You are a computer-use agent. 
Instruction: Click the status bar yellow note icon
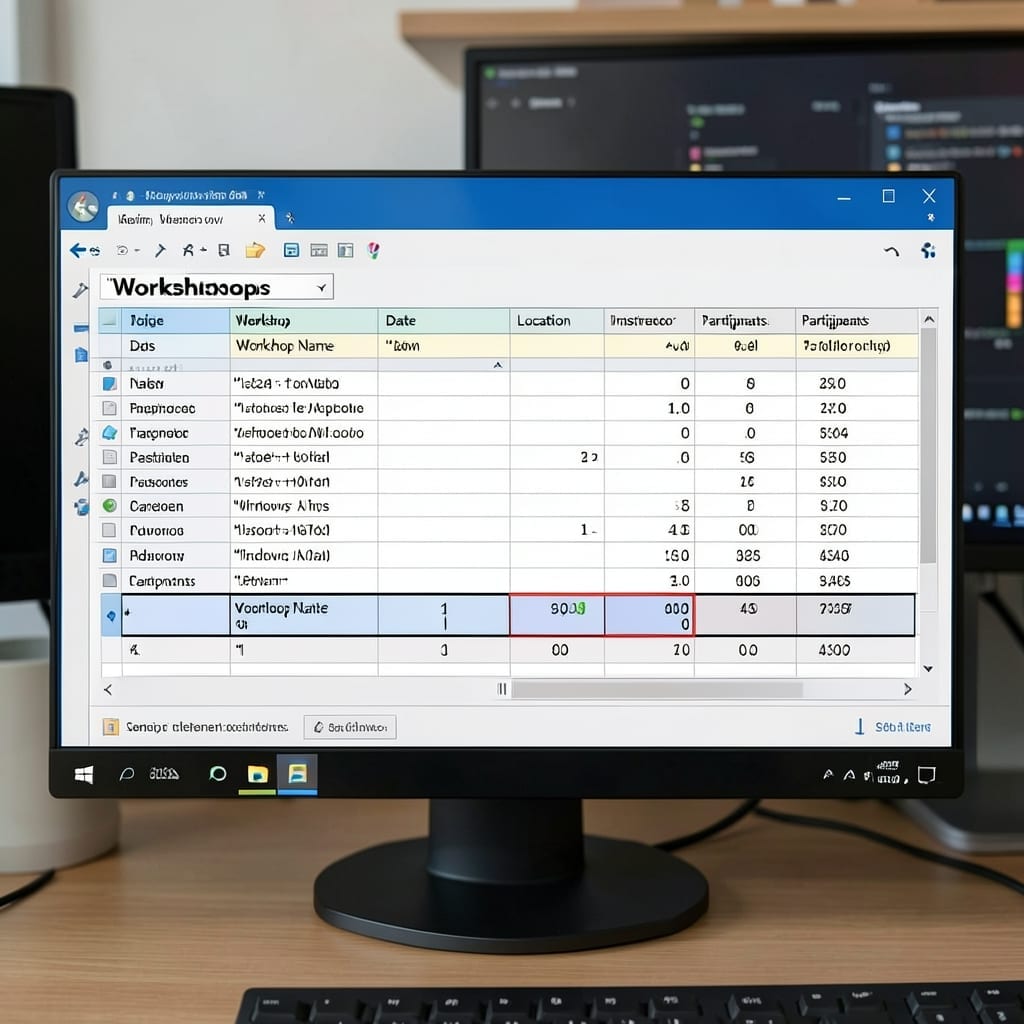(111, 727)
